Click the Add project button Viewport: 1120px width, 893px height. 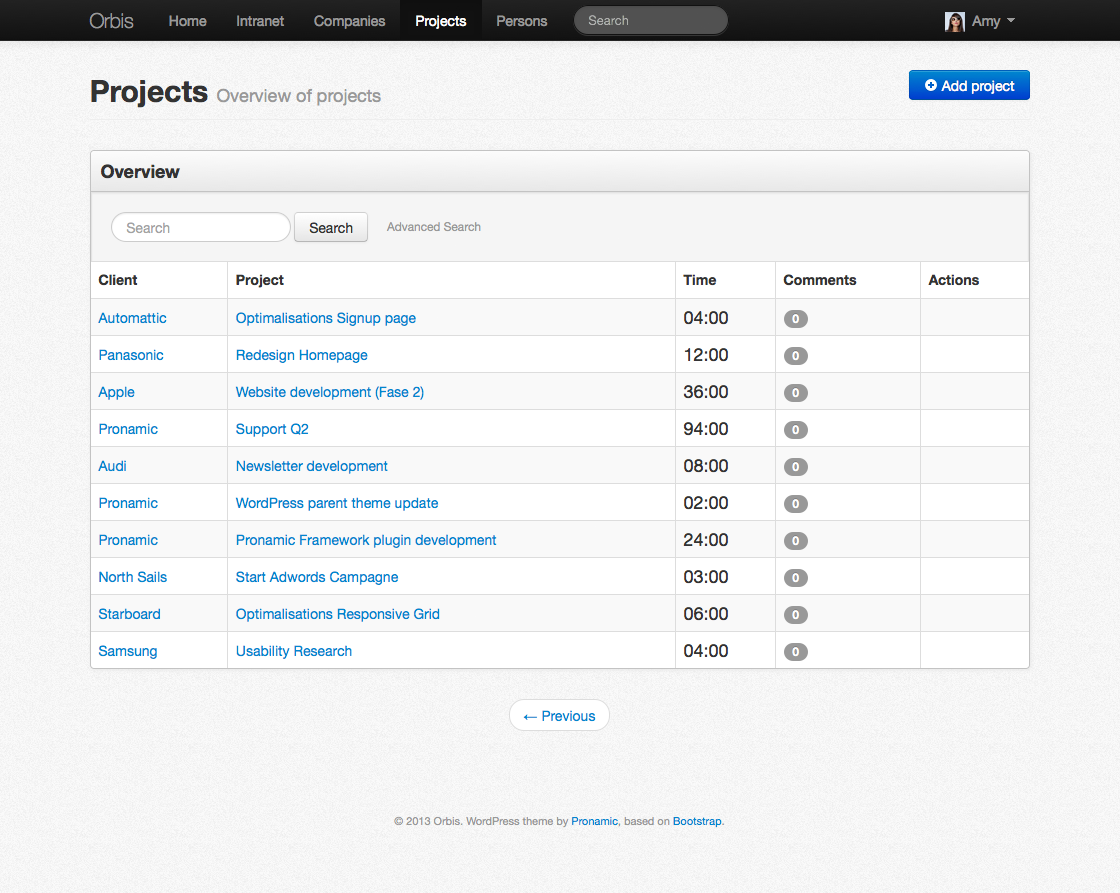coord(969,85)
